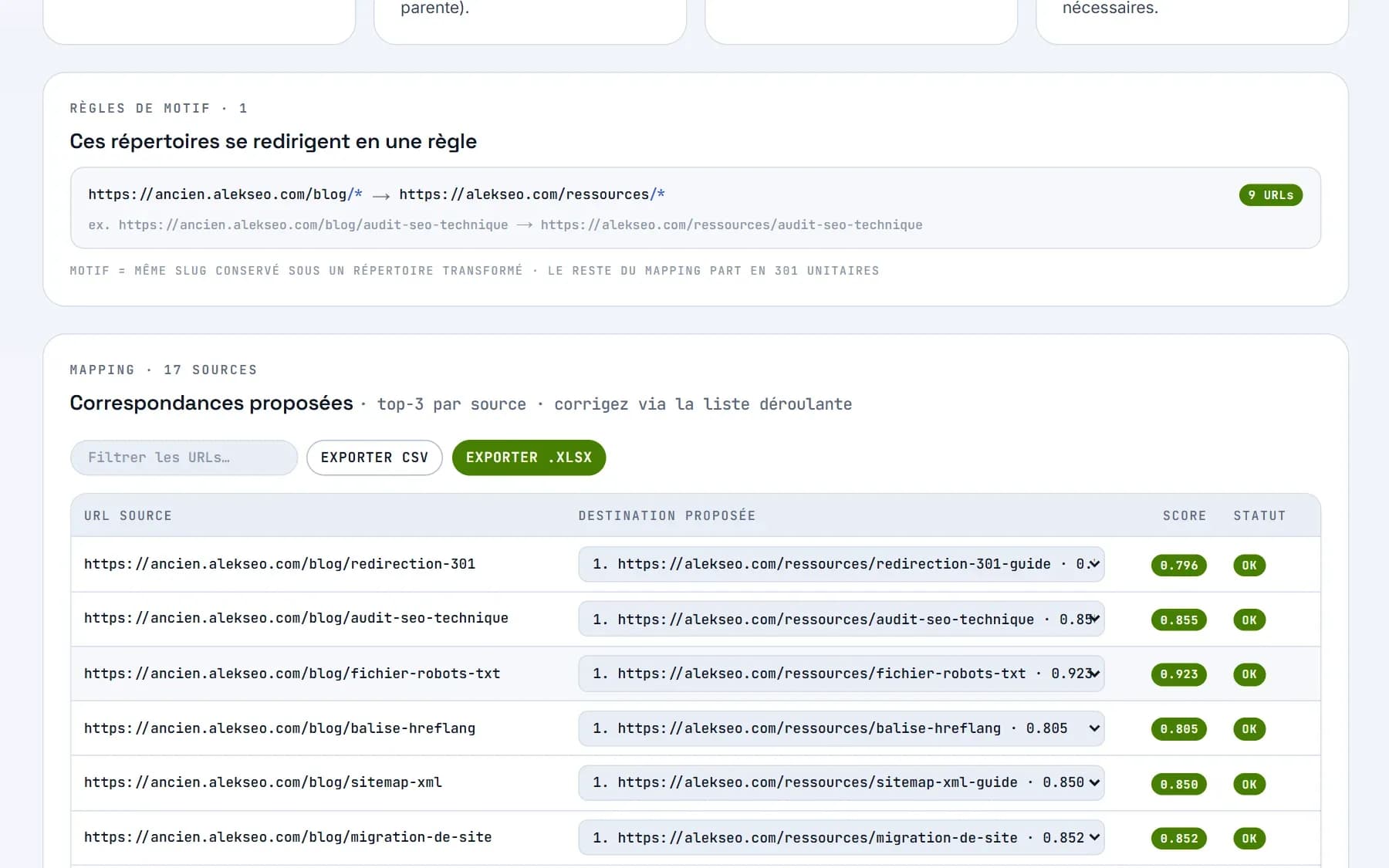This screenshot has height=868, width=1389.
Task: Select source URL ancien.alekseo.com/blog/balise-hreflang
Action: pyautogui.click(x=279, y=728)
